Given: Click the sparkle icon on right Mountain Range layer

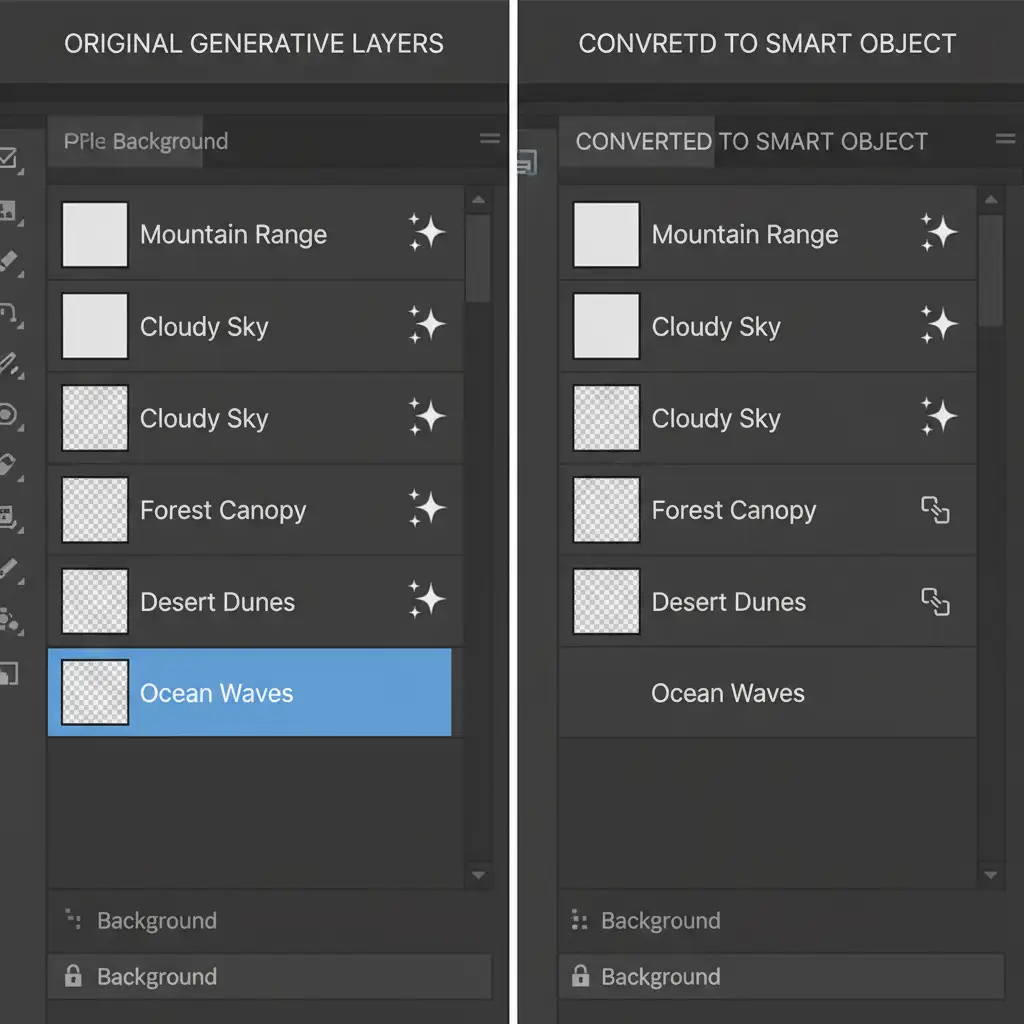Looking at the screenshot, I should (x=939, y=234).
